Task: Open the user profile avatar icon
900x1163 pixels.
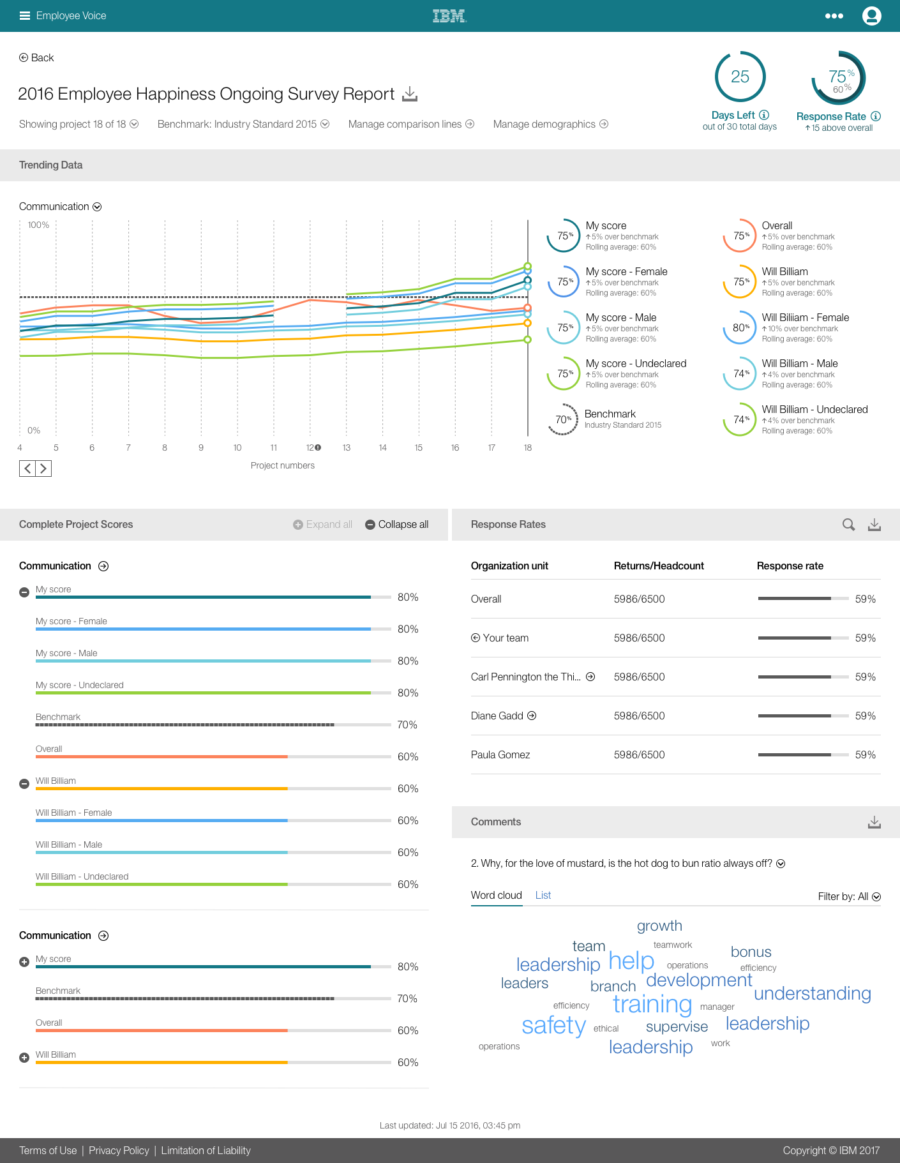Action: click(x=871, y=16)
